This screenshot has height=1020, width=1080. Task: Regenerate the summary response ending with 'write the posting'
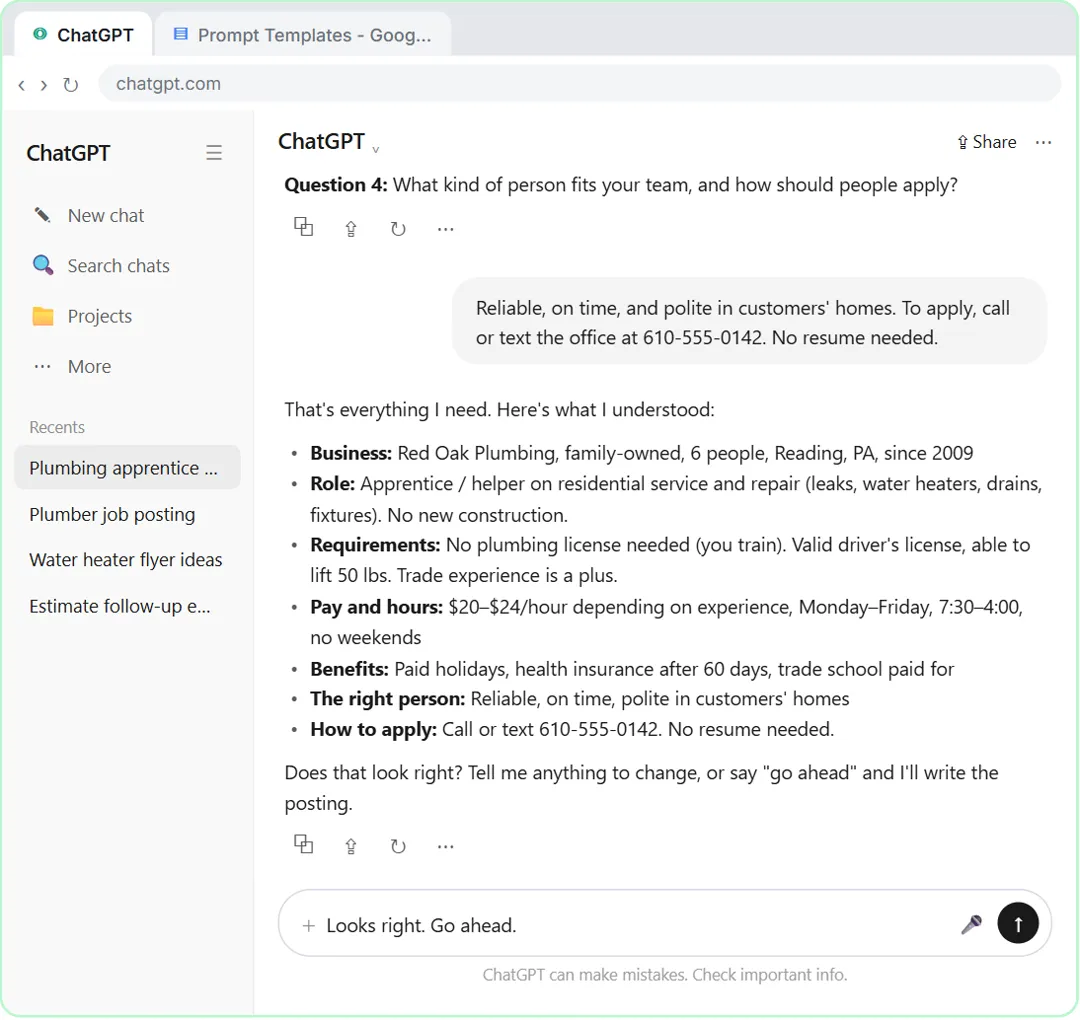[x=398, y=846]
